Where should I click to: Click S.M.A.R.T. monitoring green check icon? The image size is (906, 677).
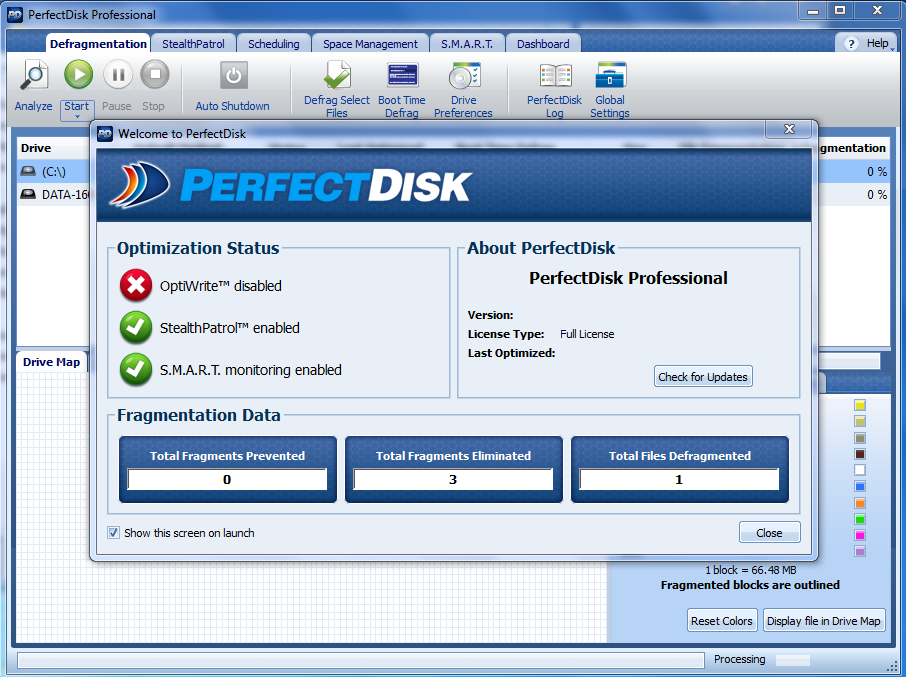pyautogui.click(x=136, y=370)
